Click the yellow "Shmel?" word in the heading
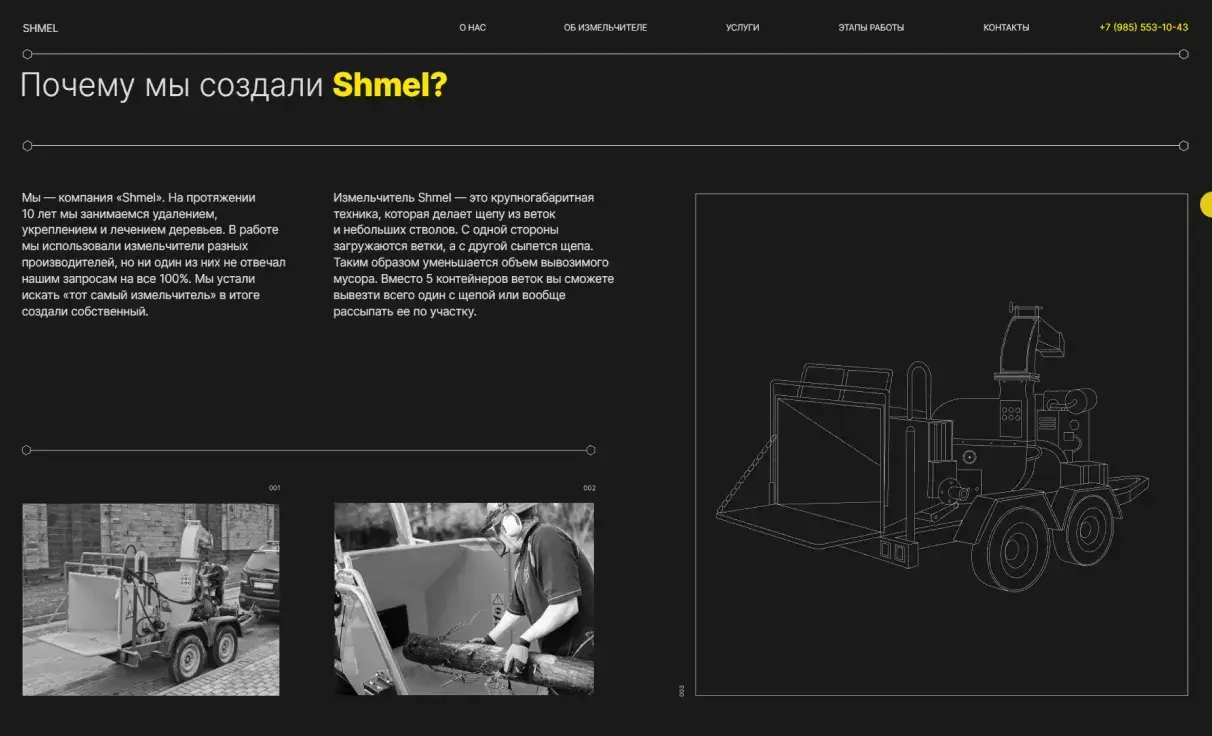 click(x=389, y=86)
